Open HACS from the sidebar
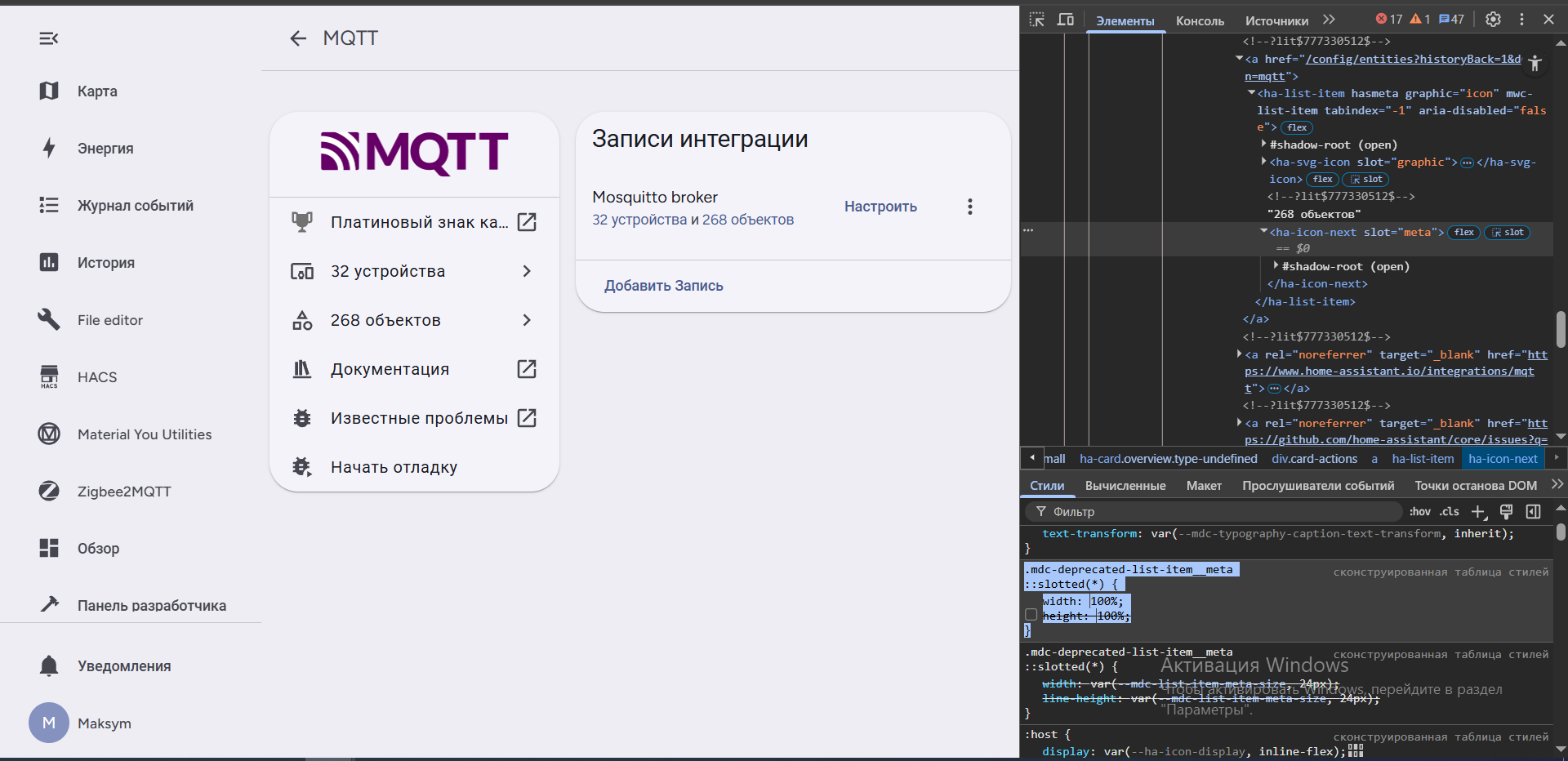The image size is (1568, 761). (97, 377)
